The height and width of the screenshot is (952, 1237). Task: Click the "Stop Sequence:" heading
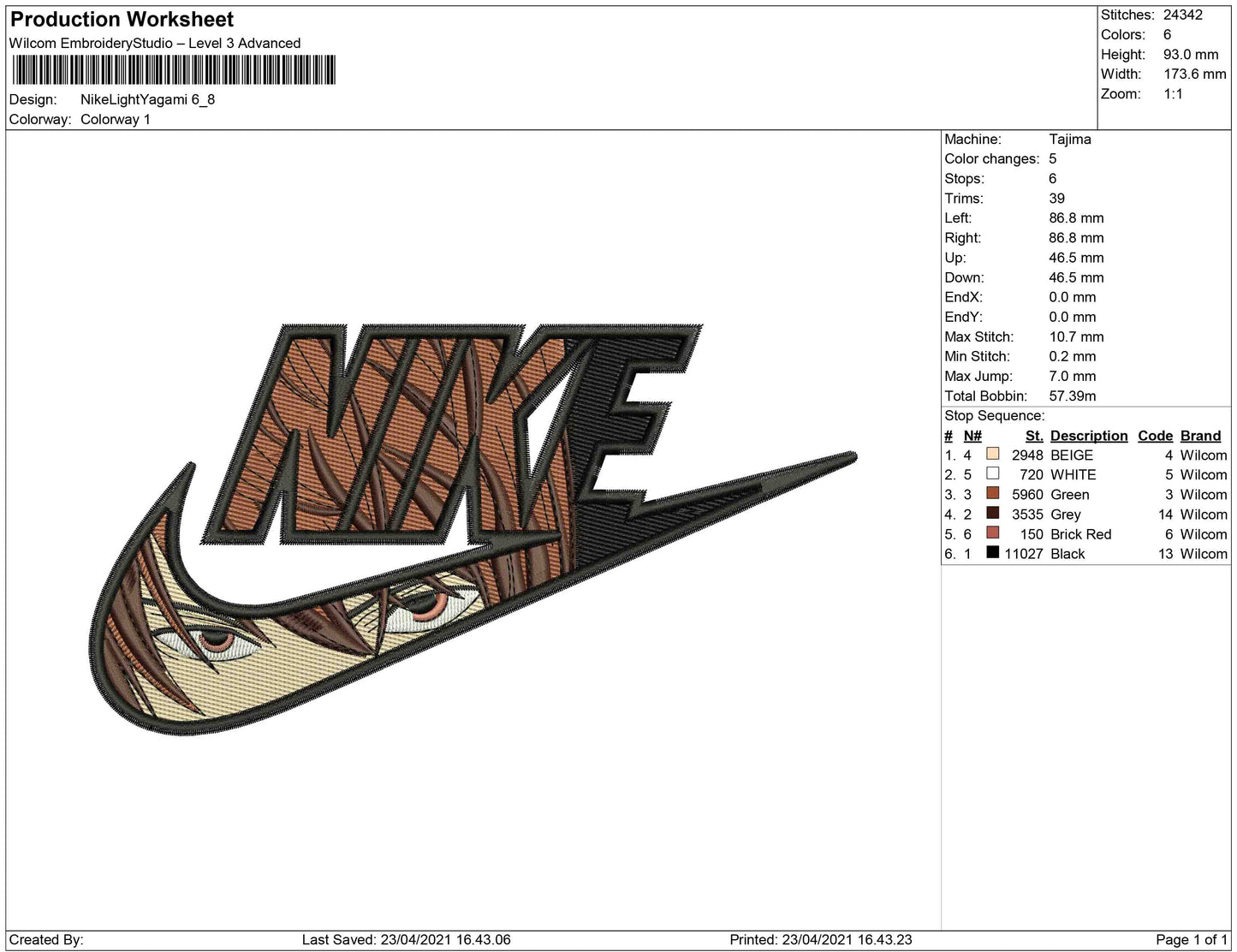tap(994, 415)
